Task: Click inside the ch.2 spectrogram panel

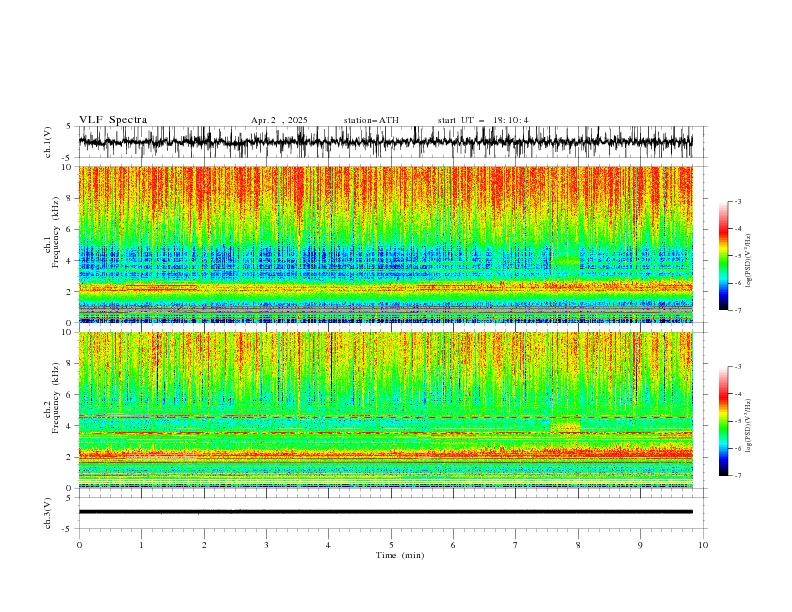Action: click(385, 410)
